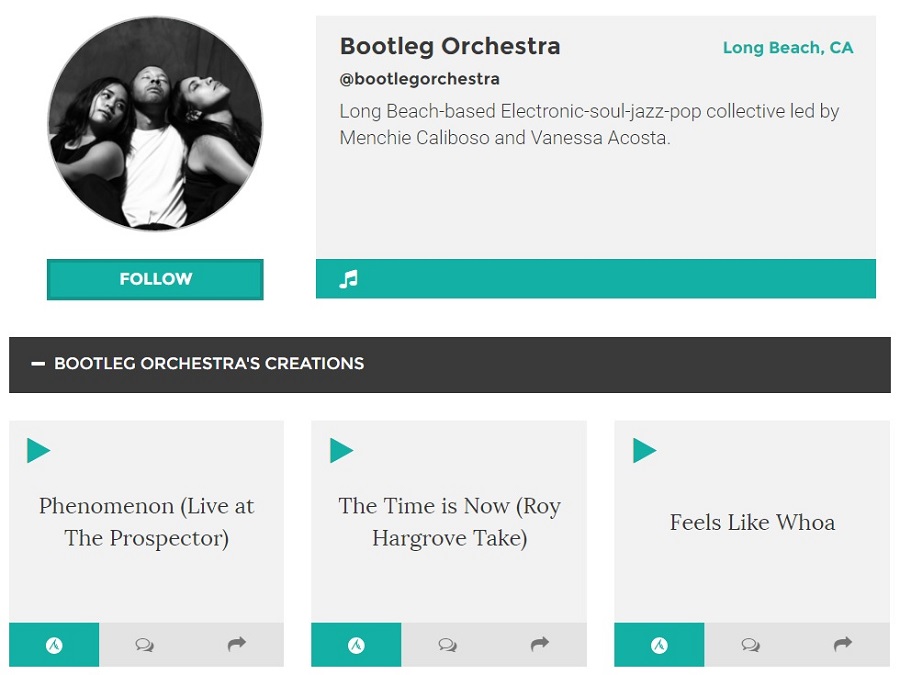Share the Feels Like Whoa track
Viewport: 900px width, 675px height.
pyautogui.click(x=843, y=644)
